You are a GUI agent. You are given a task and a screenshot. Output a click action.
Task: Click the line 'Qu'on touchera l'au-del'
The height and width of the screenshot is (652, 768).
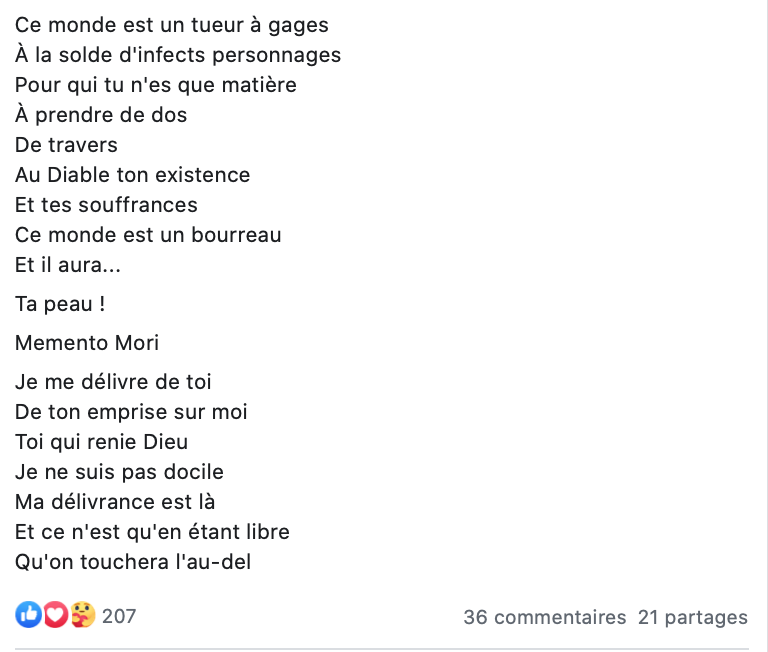(x=133, y=562)
